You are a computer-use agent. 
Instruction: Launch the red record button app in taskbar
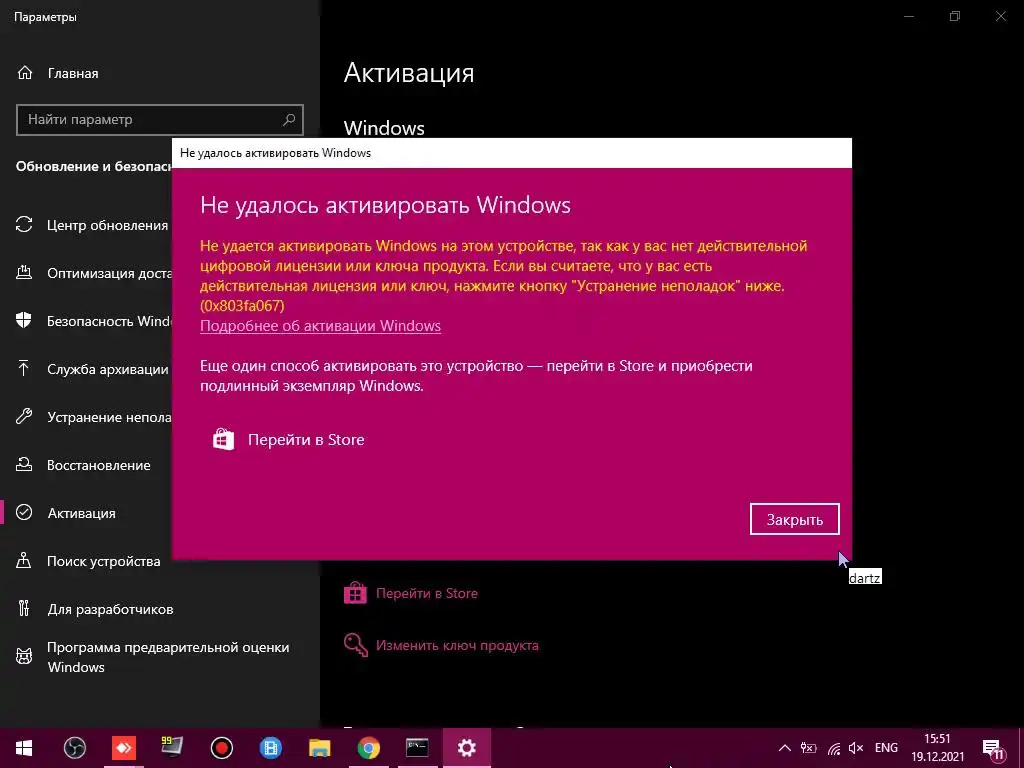(221, 748)
